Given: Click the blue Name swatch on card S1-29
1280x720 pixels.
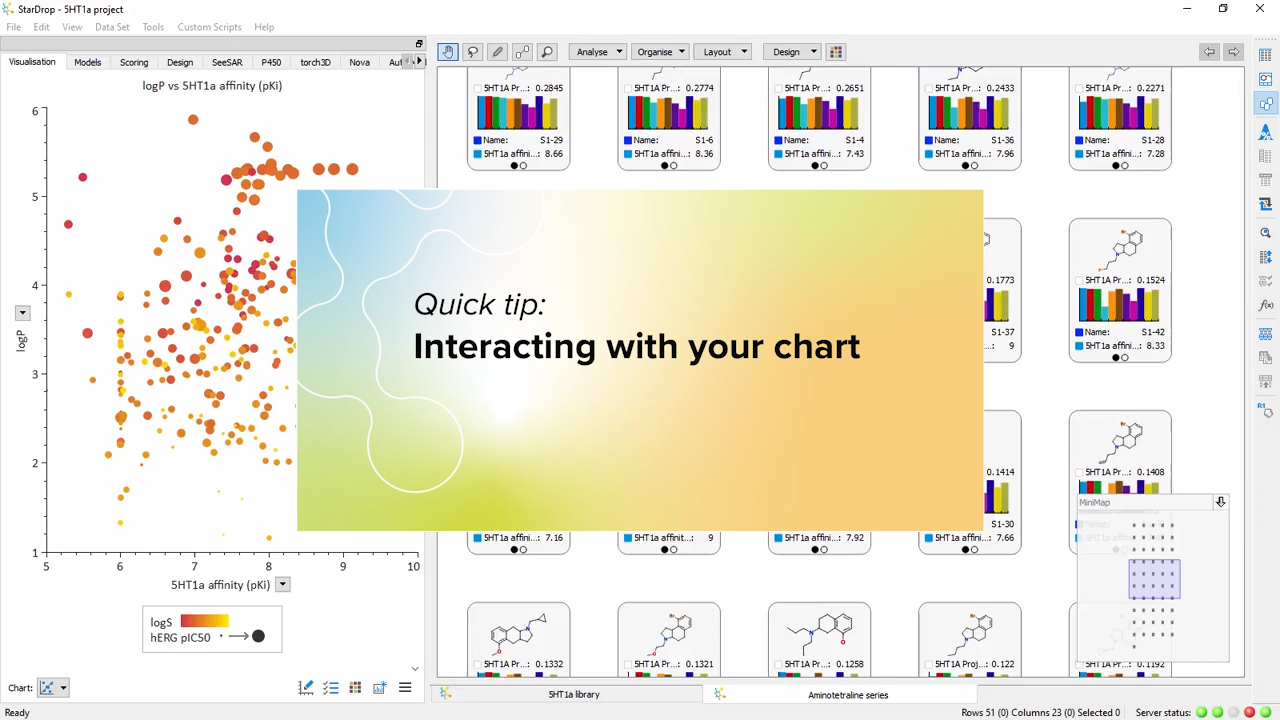Looking at the screenshot, I should click(x=478, y=141).
